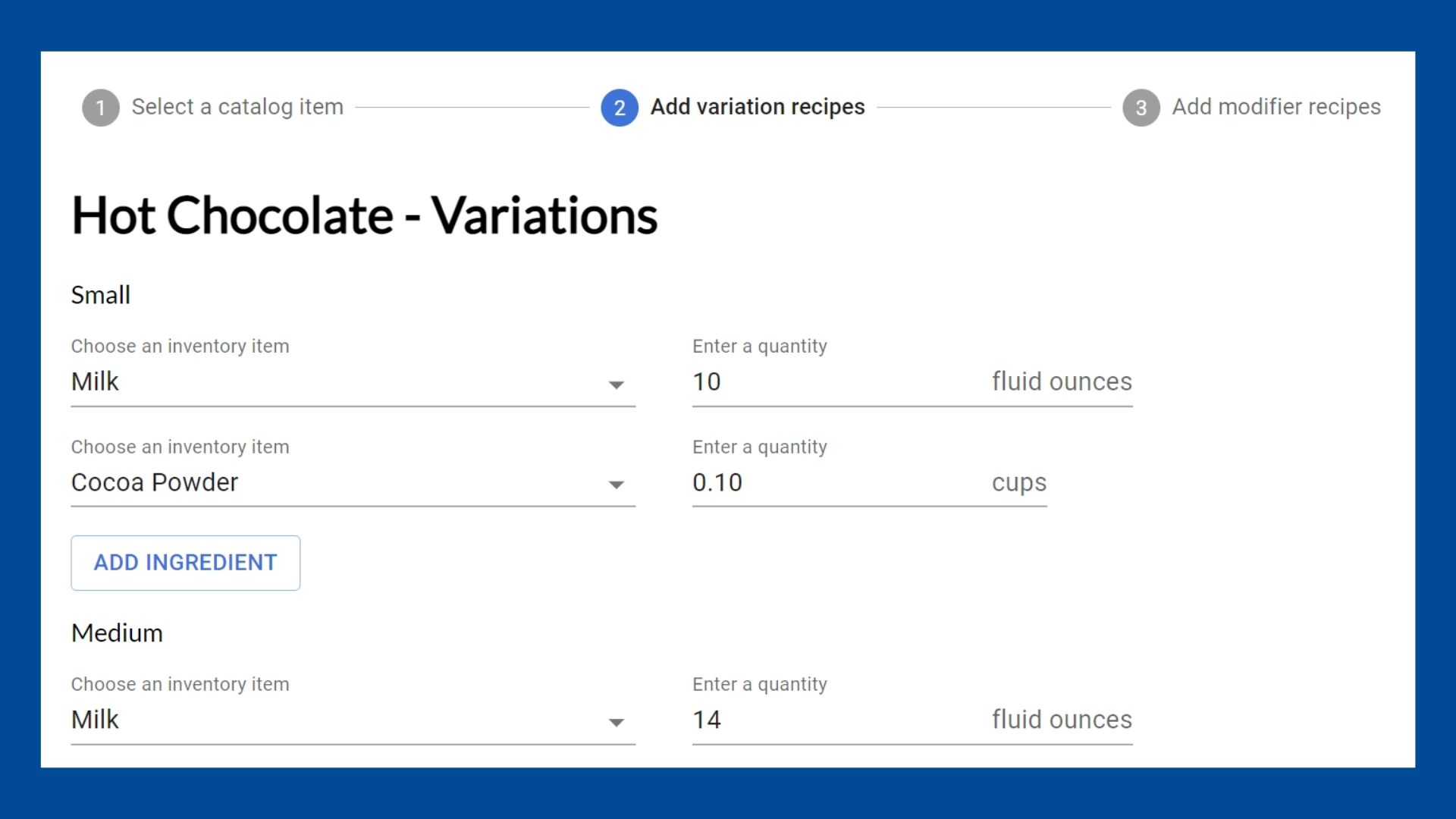The height and width of the screenshot is (819, 1456).
Task: Click the step 3 circle icon
Action: (x=1141, y=108)
